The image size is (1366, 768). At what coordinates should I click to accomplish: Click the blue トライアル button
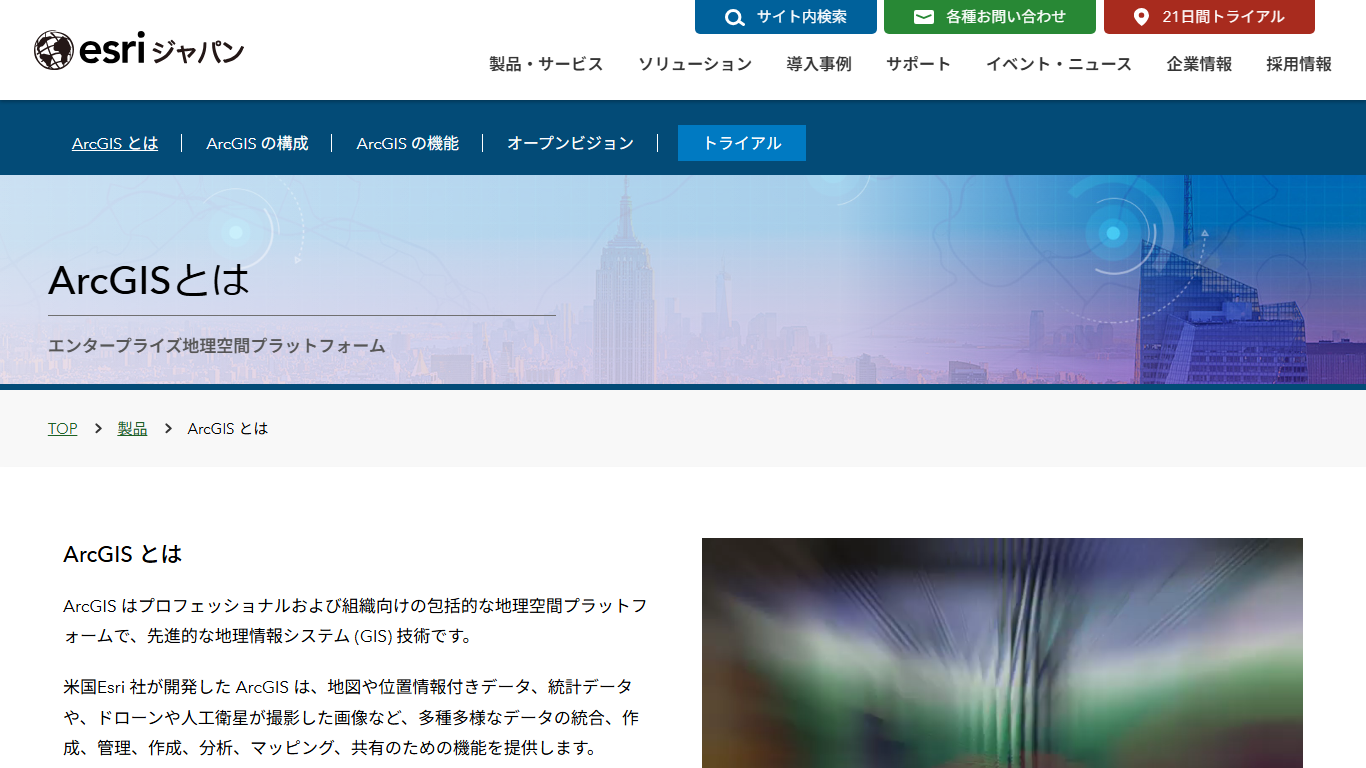pos(742,143)
